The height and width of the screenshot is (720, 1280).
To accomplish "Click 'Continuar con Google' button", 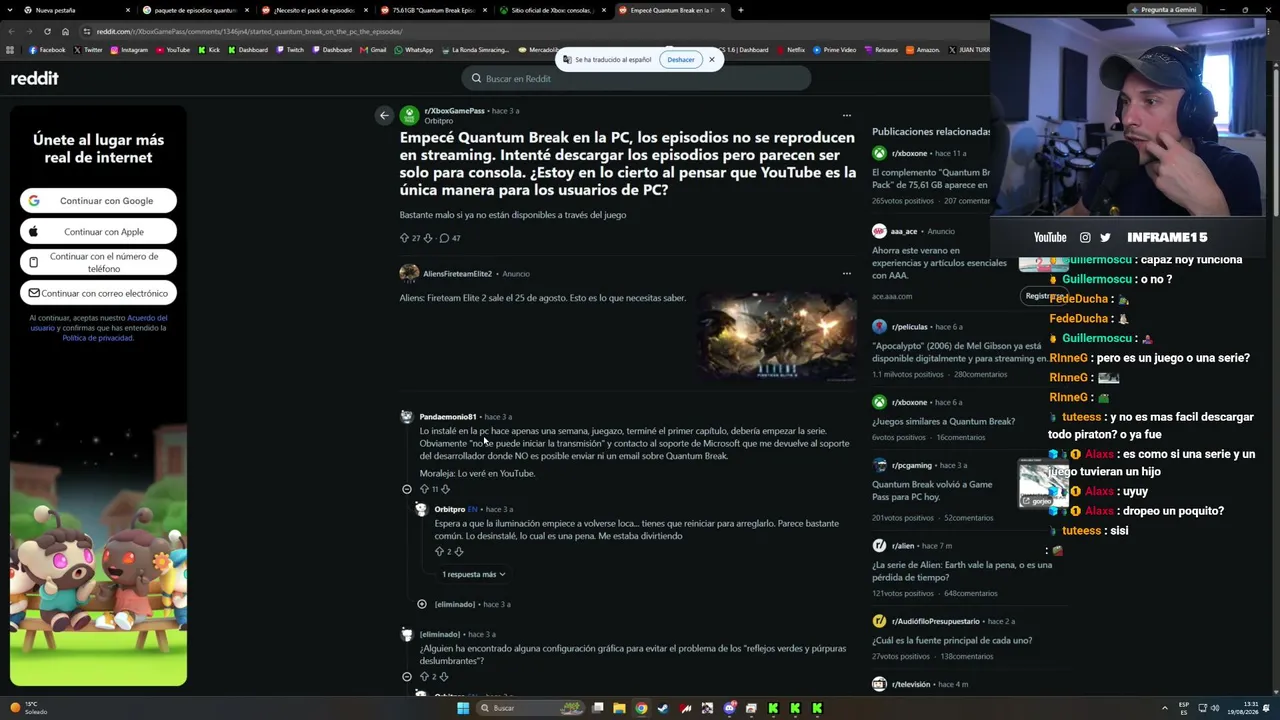I will coord(98,201).
